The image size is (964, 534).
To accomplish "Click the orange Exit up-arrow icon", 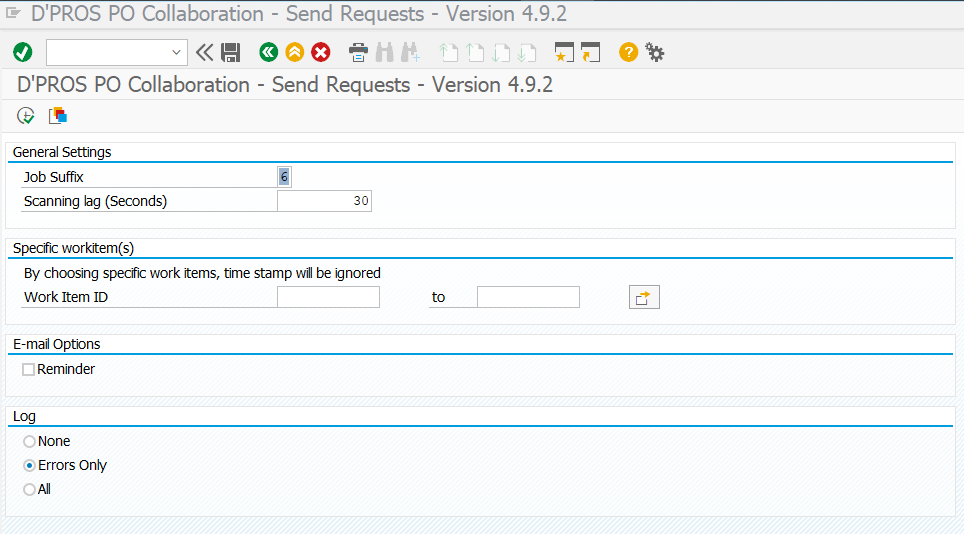I will point(294,52).
